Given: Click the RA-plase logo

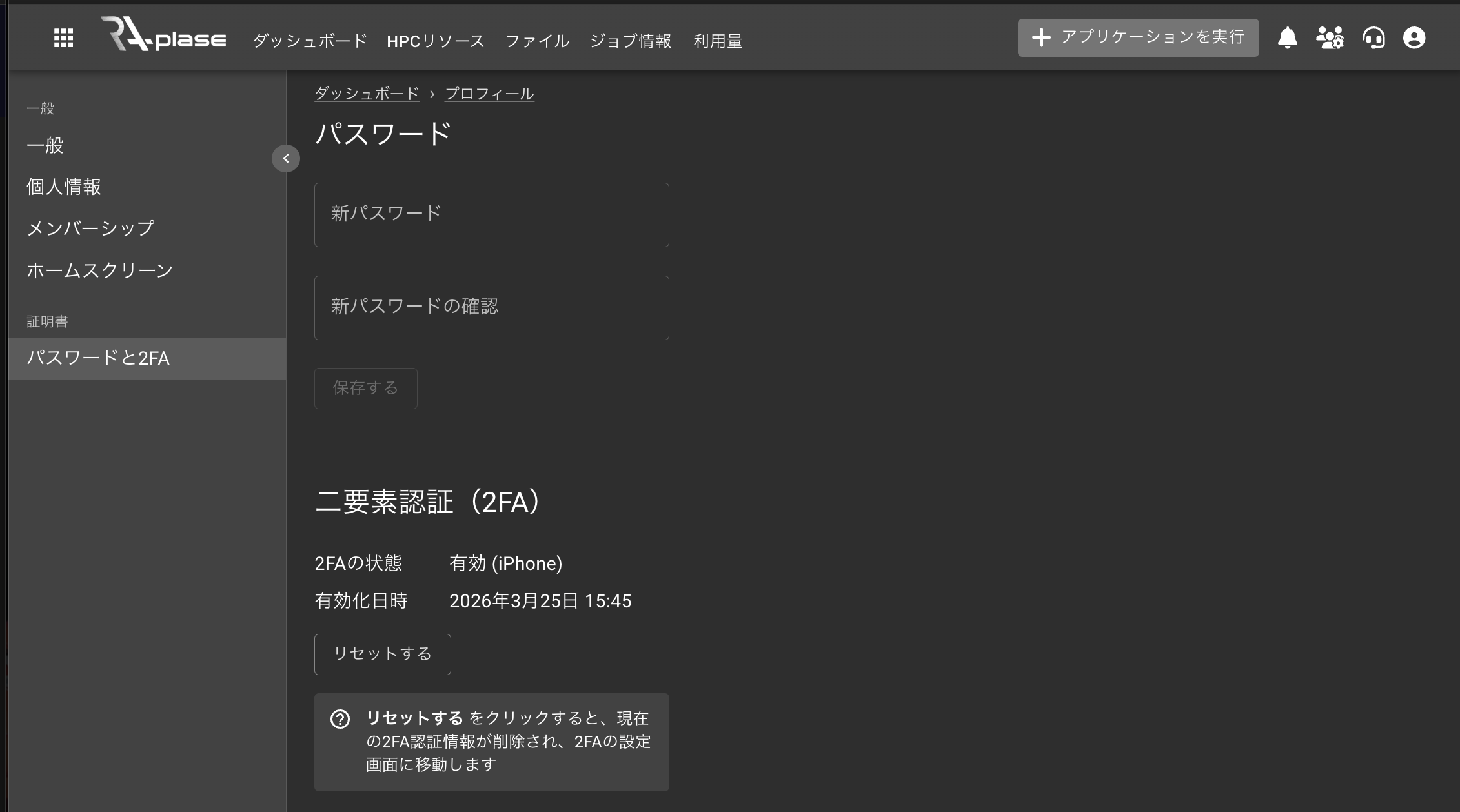Looking at the screenshot, I should [164, 36].
